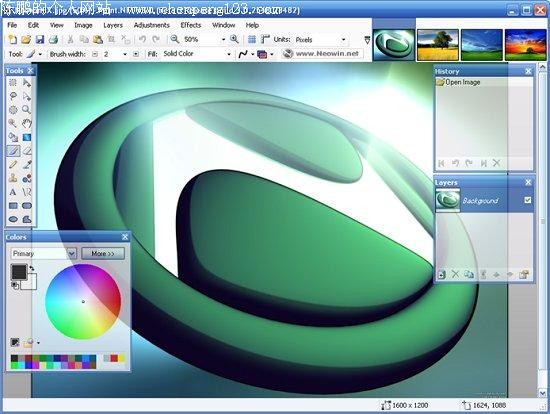The height and width of the screenshot is (414, 550).
Task: Select the Magic Wand tool
Action: 13,123
